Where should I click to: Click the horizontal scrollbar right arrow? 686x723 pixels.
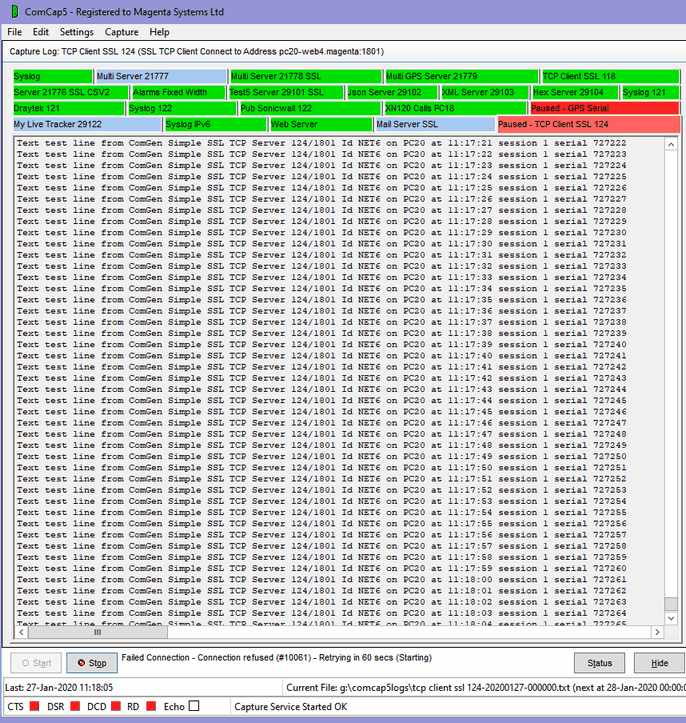point(655,632)
